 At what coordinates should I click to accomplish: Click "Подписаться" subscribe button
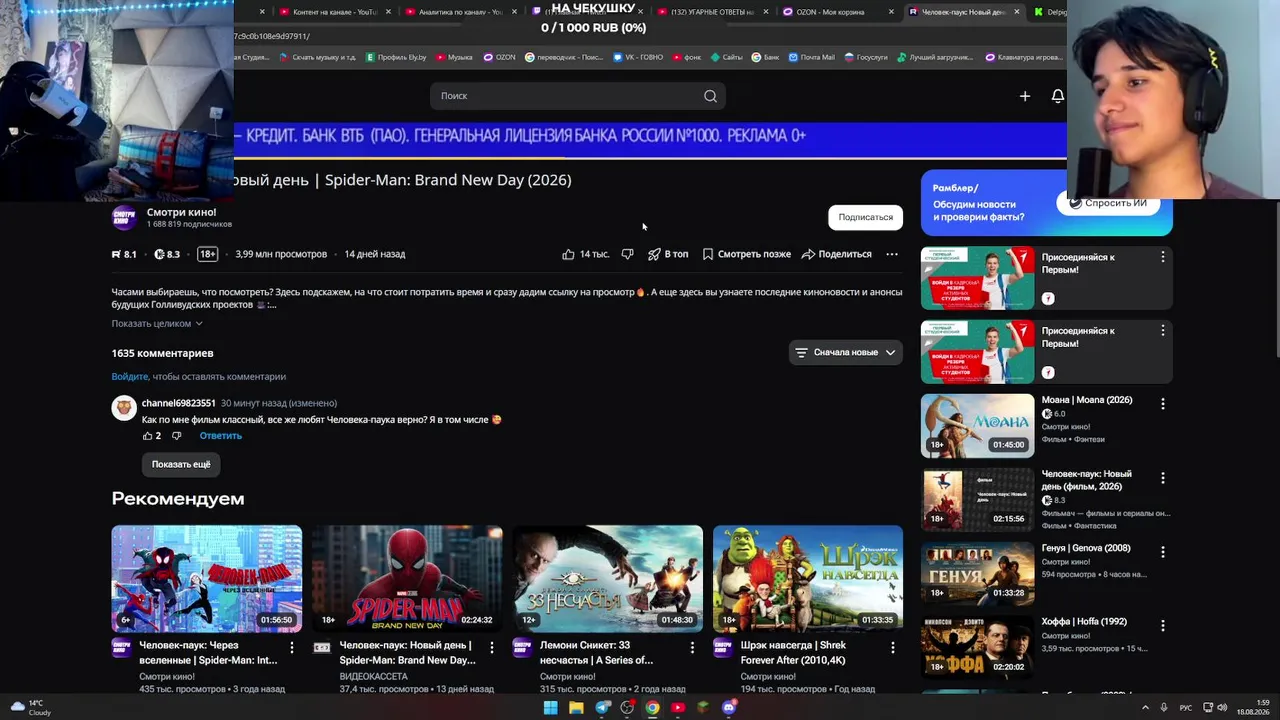point(865,217)
